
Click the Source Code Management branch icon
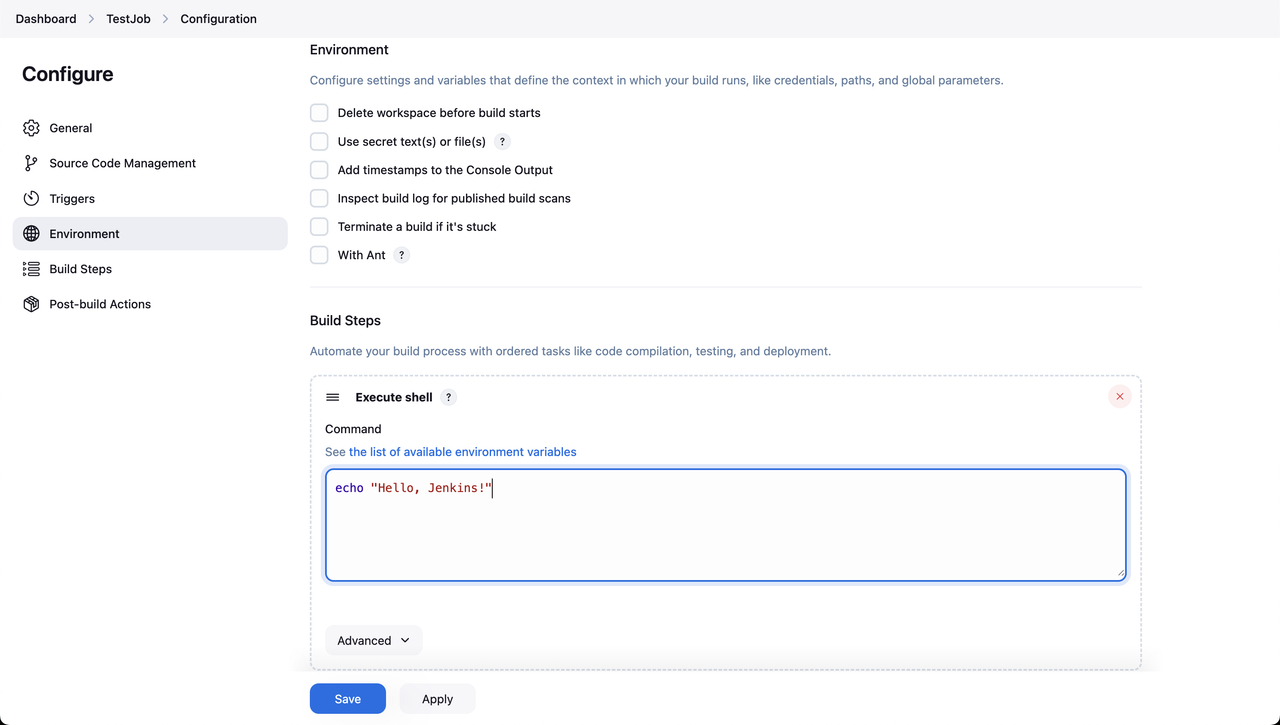pos(31,163)
